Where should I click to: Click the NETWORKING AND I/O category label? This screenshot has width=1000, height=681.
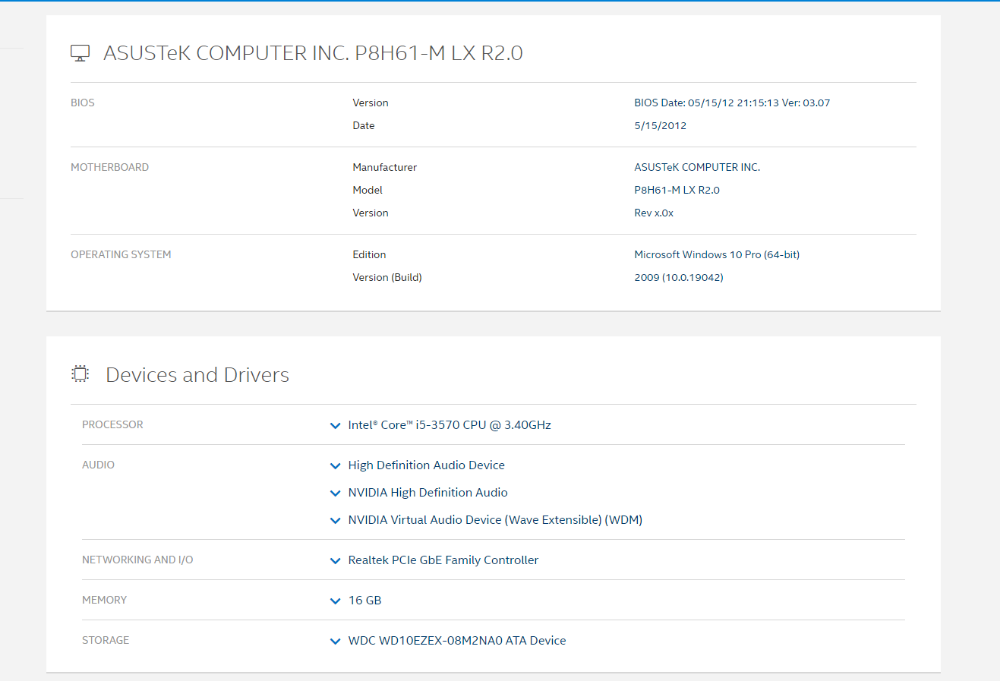tap(137, 560)
